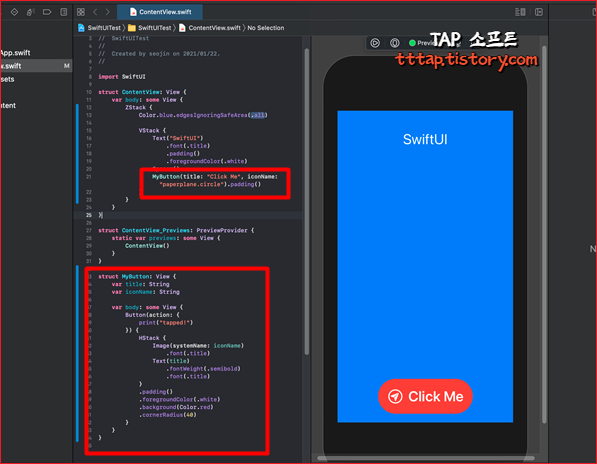
Task: Add a new editor pane on right
Action: pyautogui.click(x=539, y=12)
